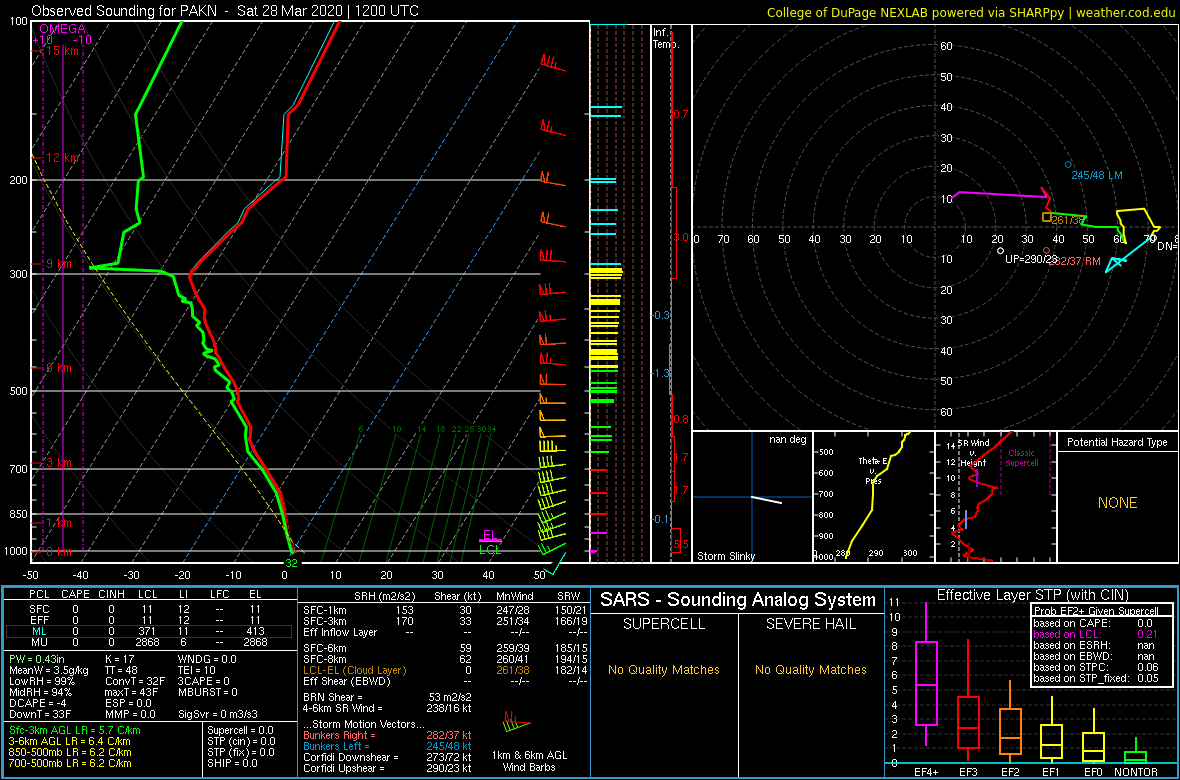Image resolution: width=1180 pixels, height=780 pixels.
Task: Click the Prob EF2+ Given Supercell heading
Action: [x=1098, y=611]
